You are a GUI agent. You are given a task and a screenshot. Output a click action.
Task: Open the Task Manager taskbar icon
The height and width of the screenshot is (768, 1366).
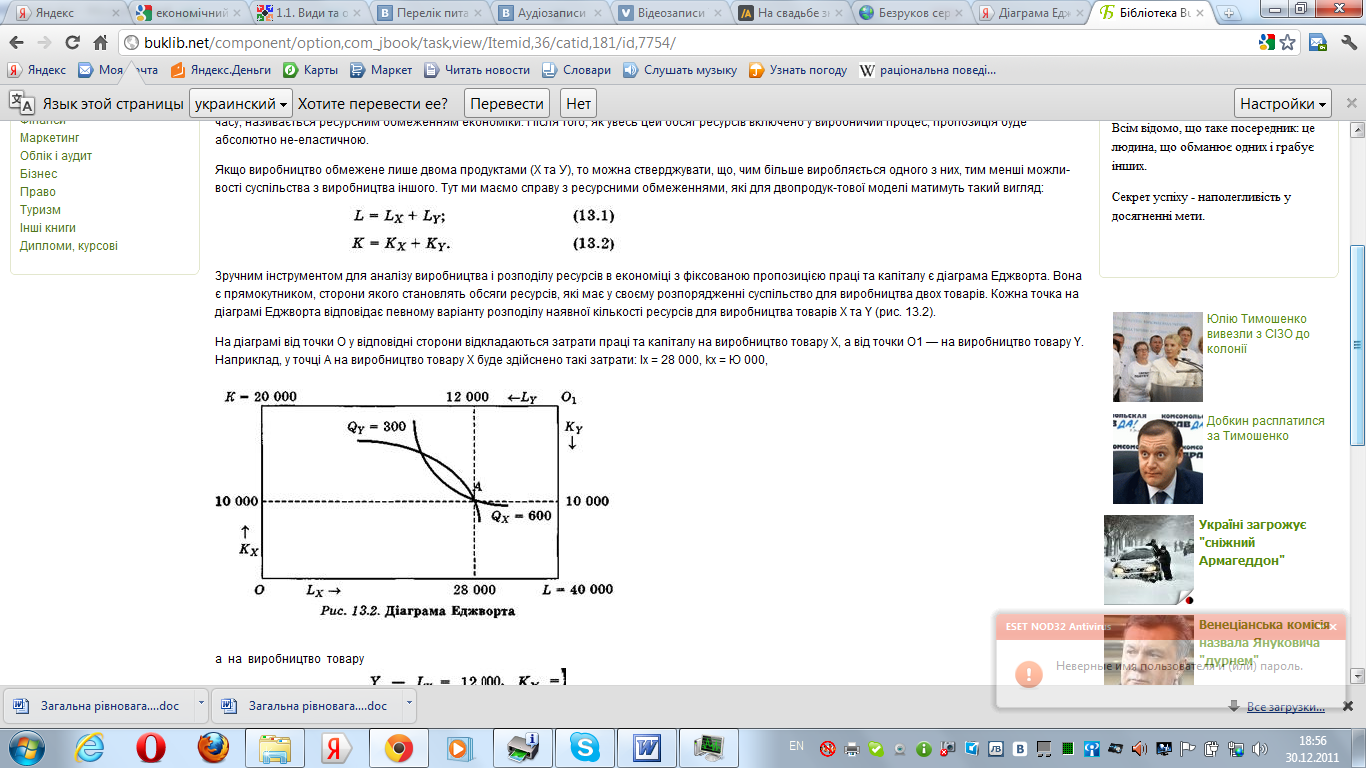tap(710, 747)
